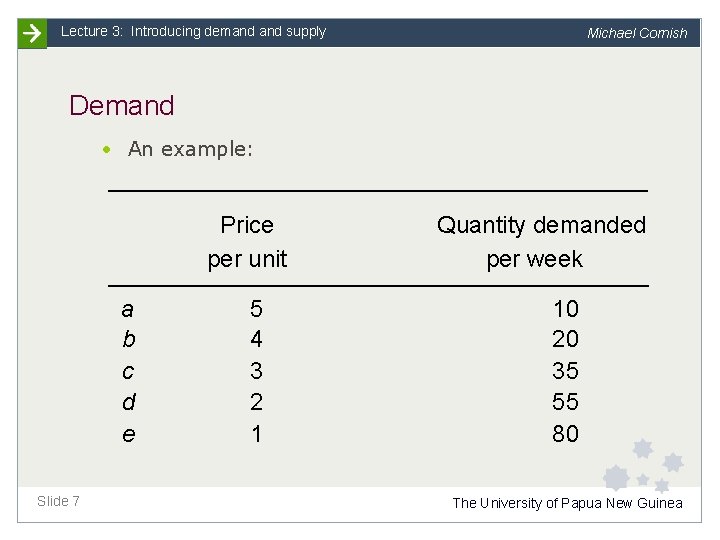The width and height of the screenshot is (720, 540).
Task: Click the 'Quantity demanded per week' header
Action: pyautogui.click(x=541, y=242)
